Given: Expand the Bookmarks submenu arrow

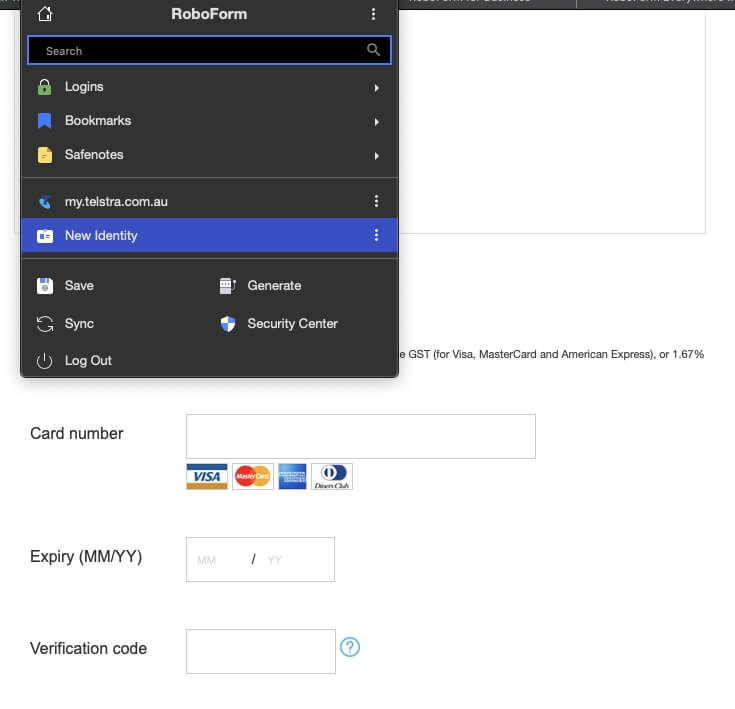Looking at the screenshot, I should pyautogui.click(x=376, y=122).
